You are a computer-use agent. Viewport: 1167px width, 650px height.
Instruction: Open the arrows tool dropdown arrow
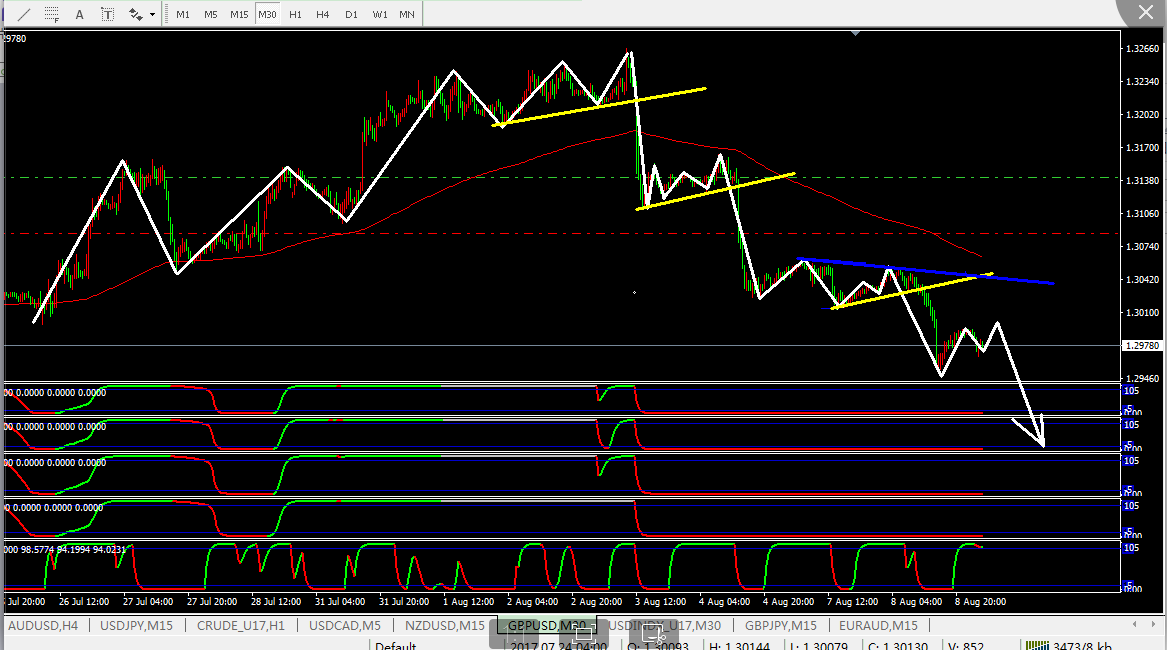pyautogui.click(x=153, y=14)
